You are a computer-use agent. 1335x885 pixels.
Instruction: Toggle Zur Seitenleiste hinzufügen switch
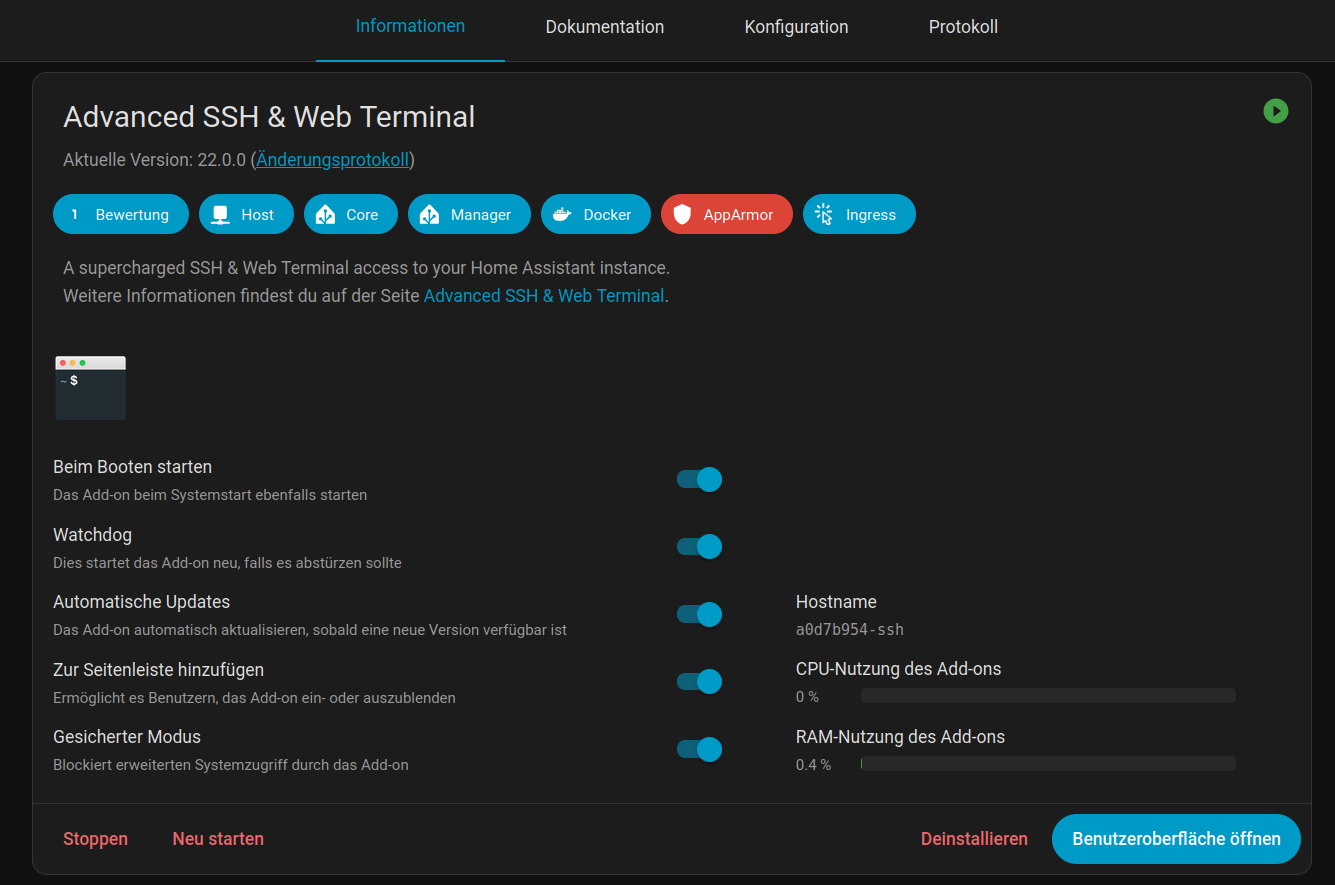point(699,682)
